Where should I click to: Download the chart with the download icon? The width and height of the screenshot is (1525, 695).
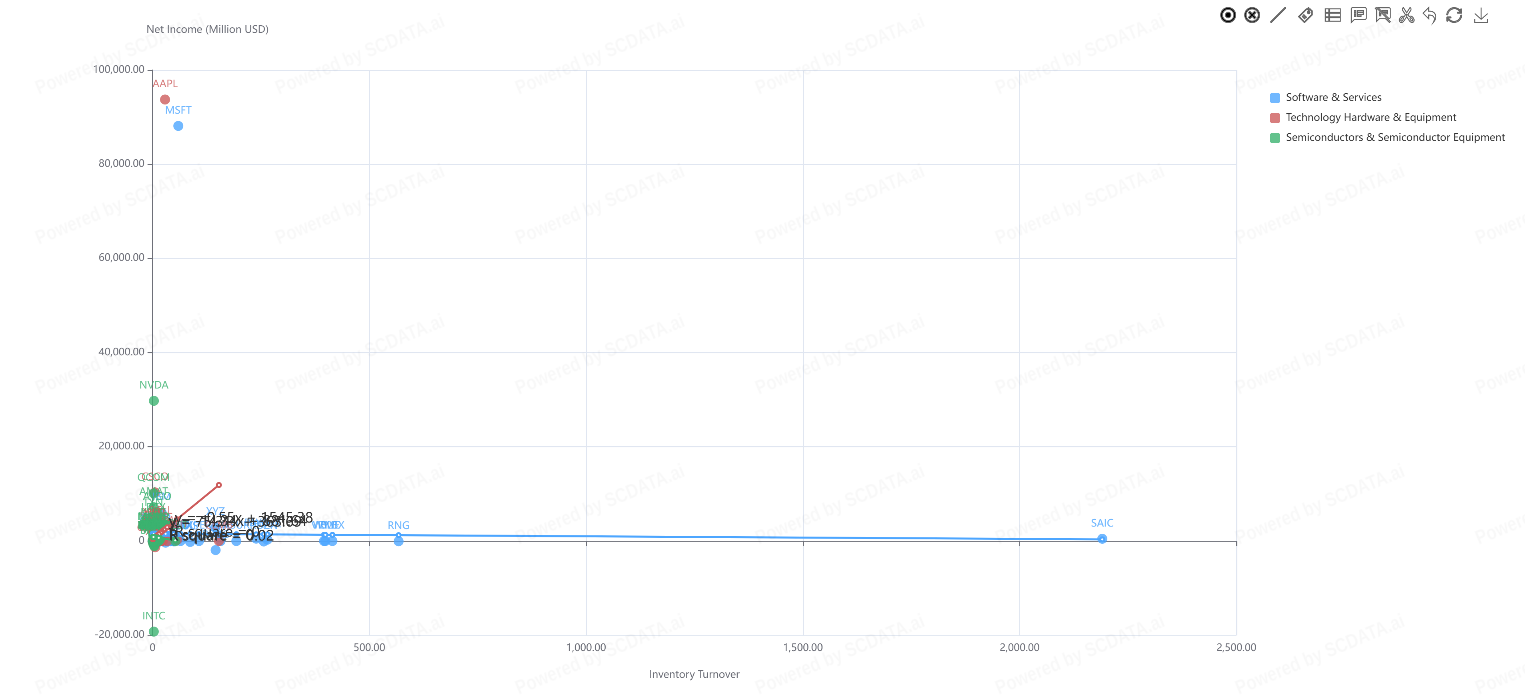click(1482, 15)
